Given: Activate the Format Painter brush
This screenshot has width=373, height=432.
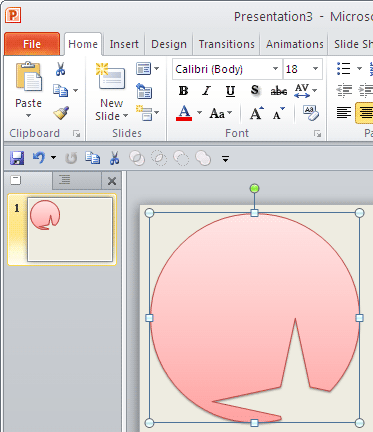Looking at the screenshot, I should point(61,113).
